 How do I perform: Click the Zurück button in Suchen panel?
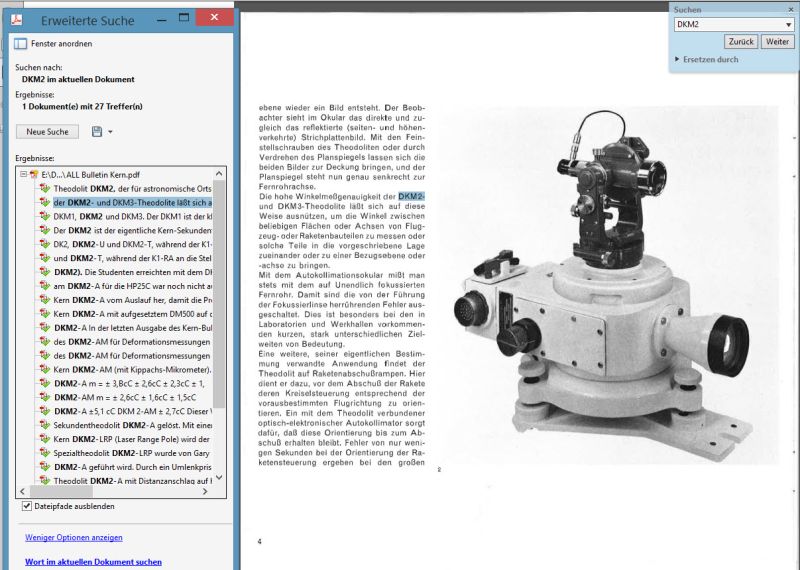coord(741,42)
